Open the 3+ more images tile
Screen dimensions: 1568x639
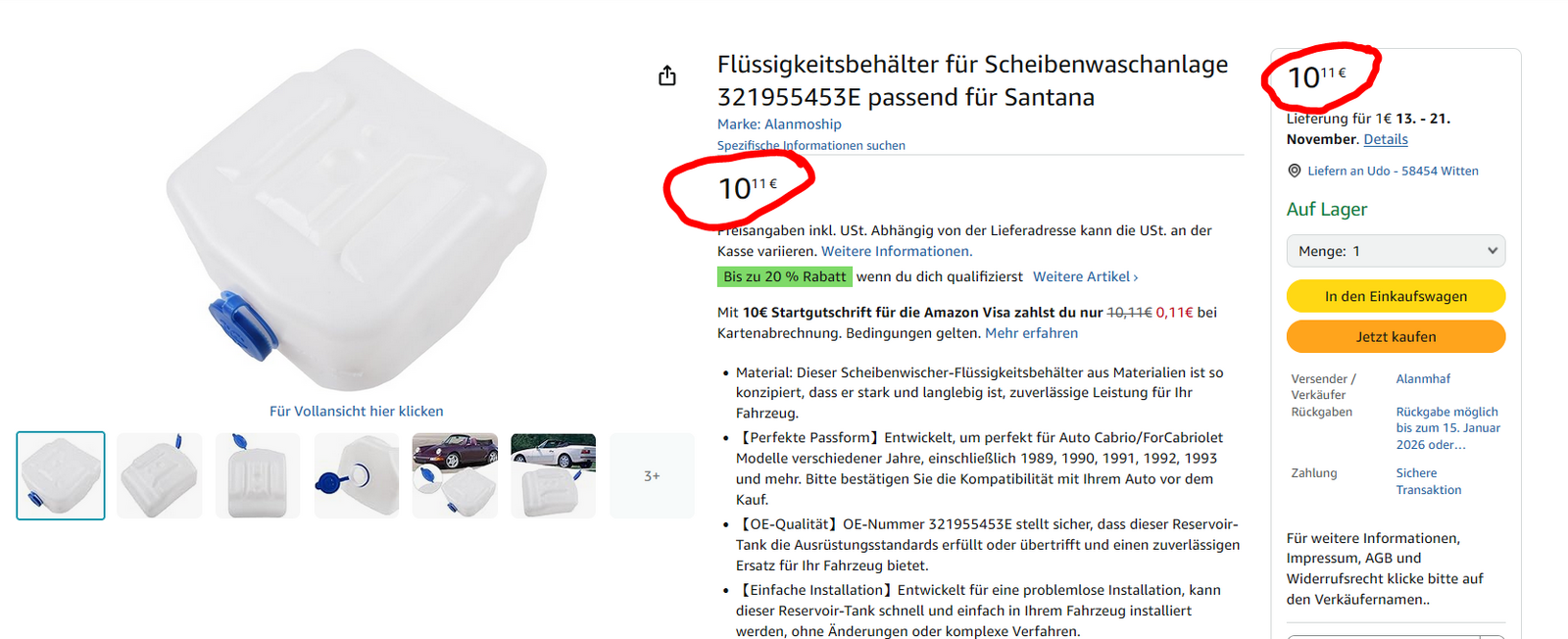(652, 475)
